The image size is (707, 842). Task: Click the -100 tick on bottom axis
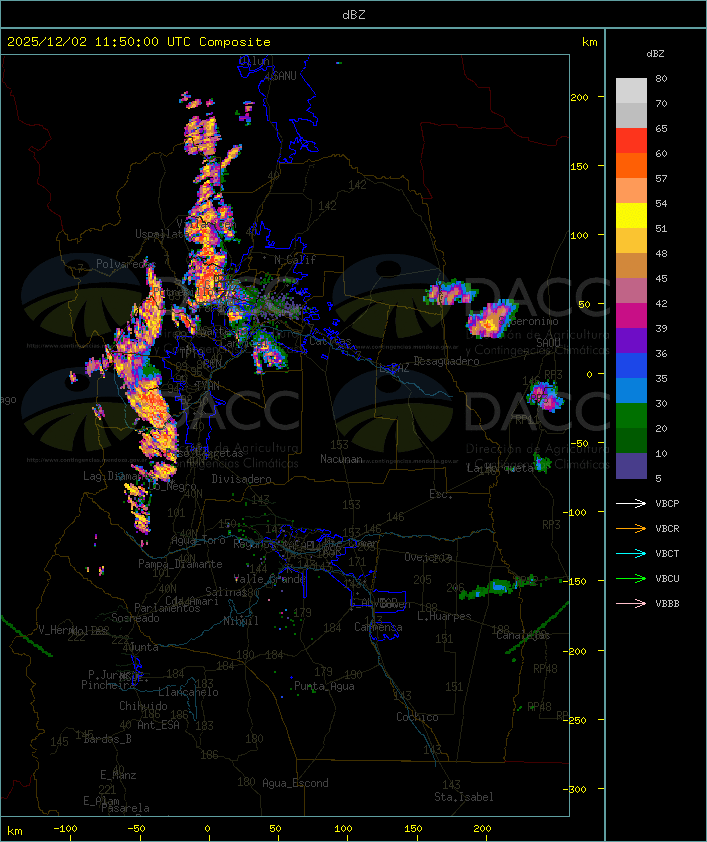(x=65, y=829)
